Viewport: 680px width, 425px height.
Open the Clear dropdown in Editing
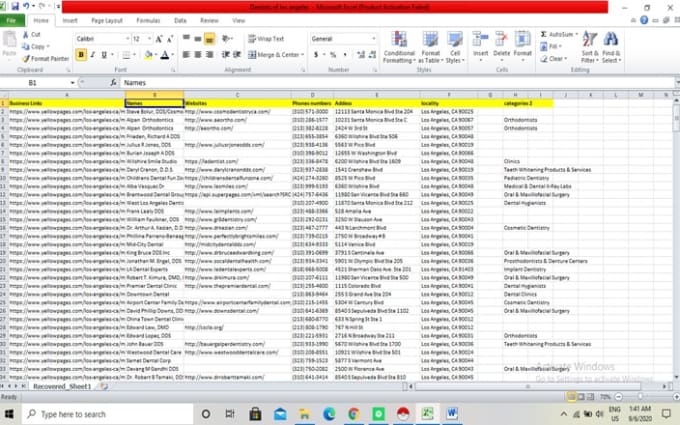click(554, 58)
